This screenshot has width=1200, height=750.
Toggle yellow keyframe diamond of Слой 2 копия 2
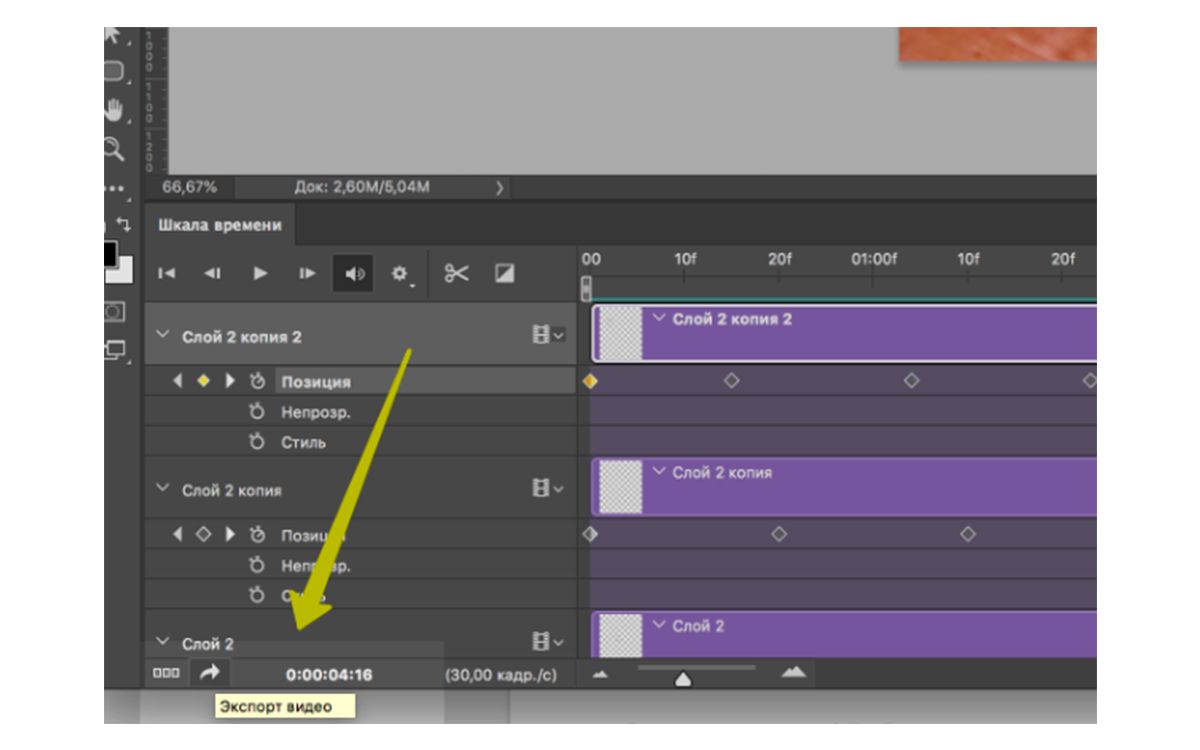203,381
